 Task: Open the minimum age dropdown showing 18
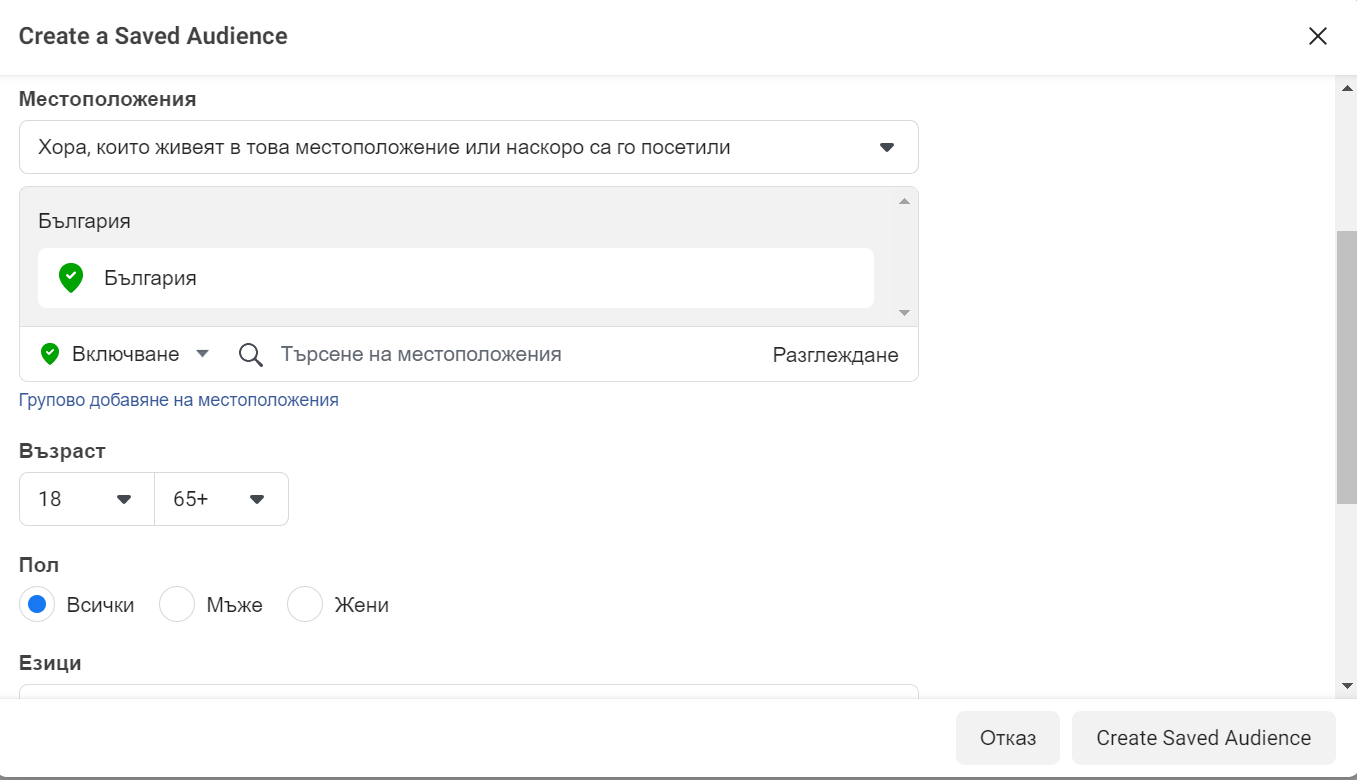coord(86,498)
